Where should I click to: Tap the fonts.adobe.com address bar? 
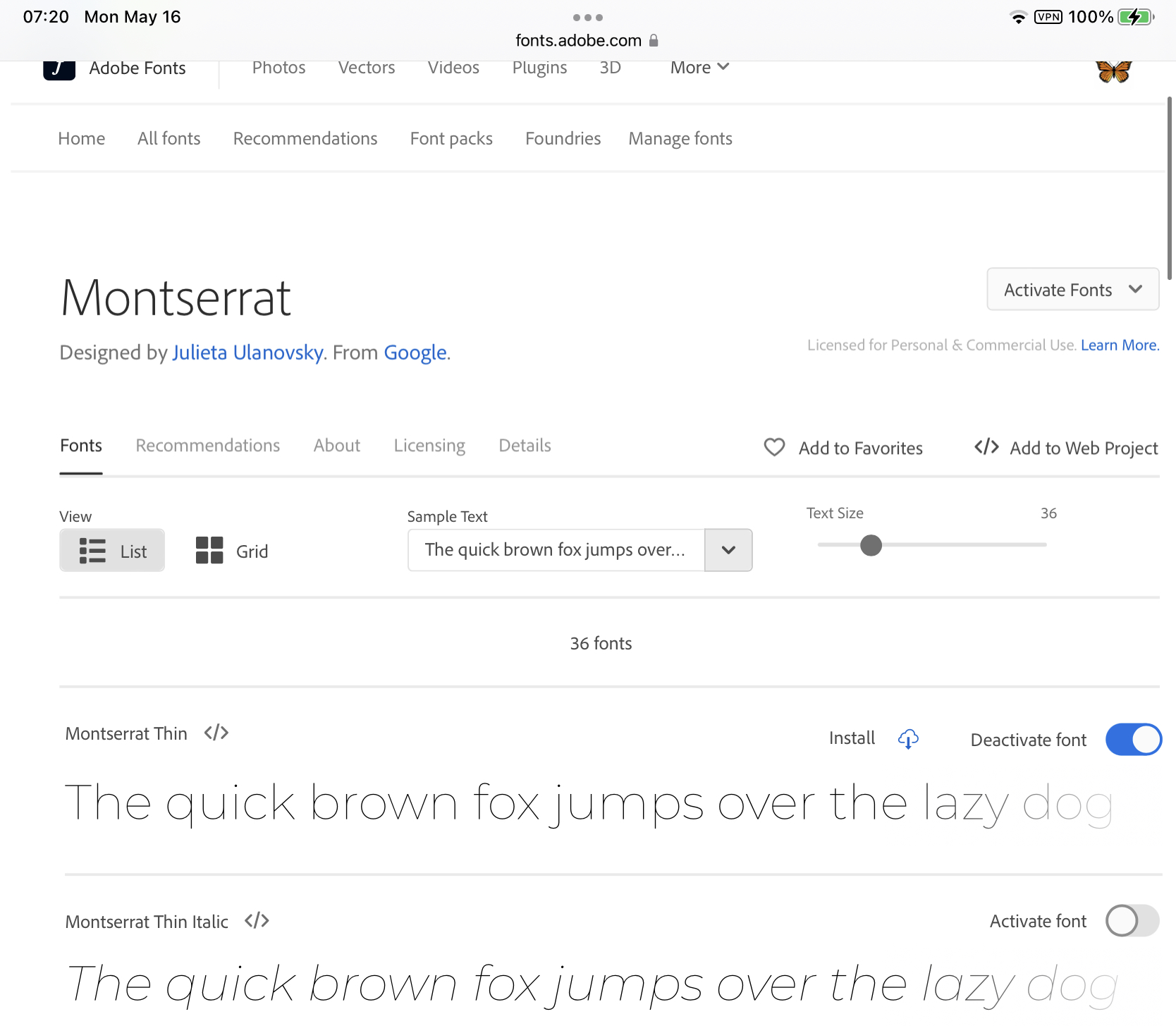(x=587, y=41)
